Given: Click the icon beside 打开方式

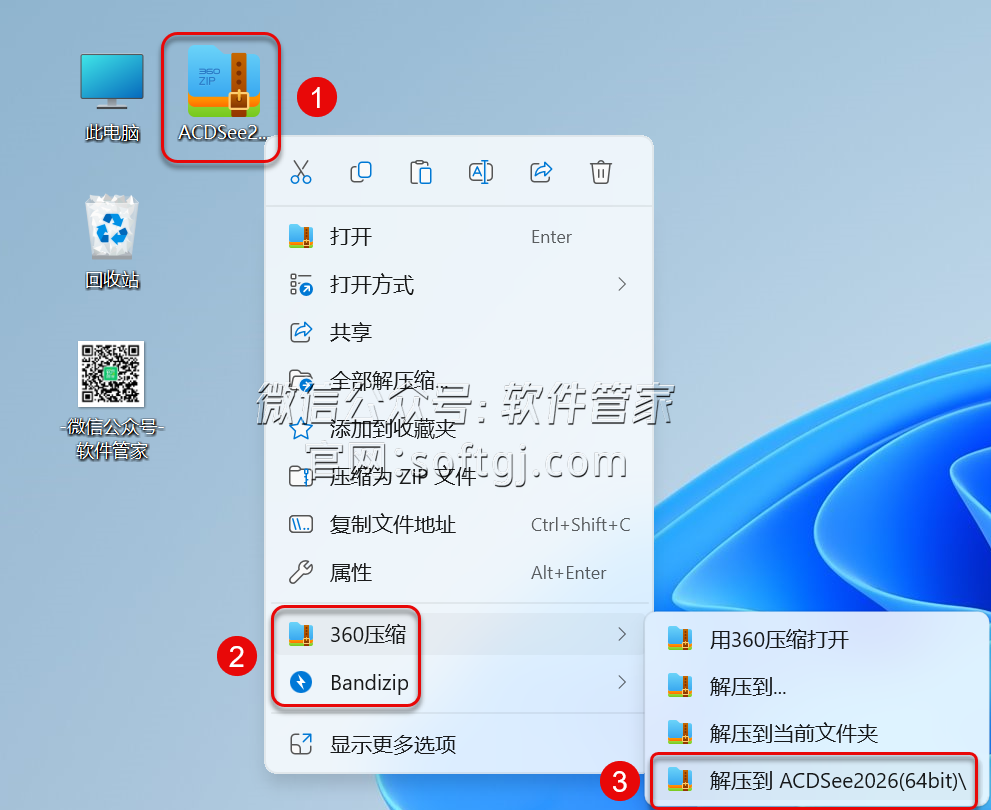Looking at the screenshot, I should tap(301, 285).
